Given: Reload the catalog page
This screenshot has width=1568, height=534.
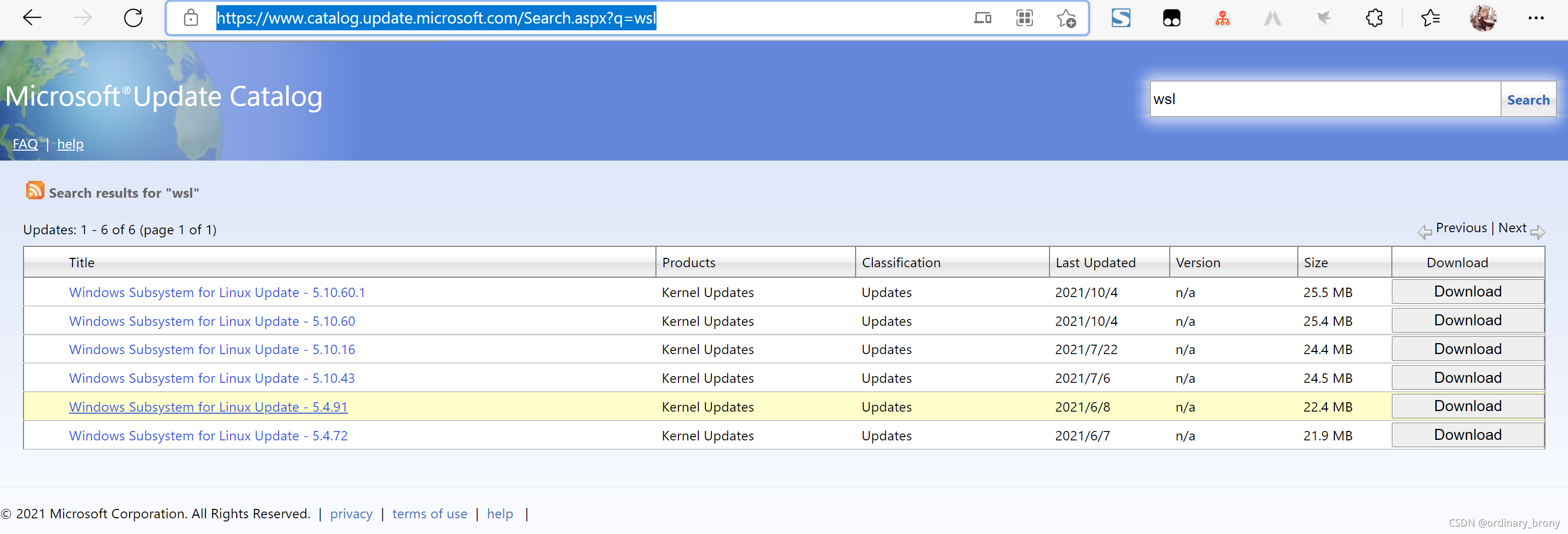Looking at the screenshot, I should 133,18.
